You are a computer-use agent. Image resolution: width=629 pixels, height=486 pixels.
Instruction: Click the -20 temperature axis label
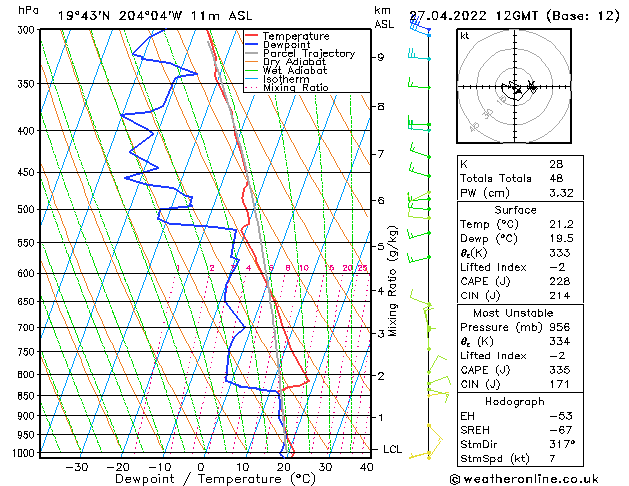[x=118, y=467]
